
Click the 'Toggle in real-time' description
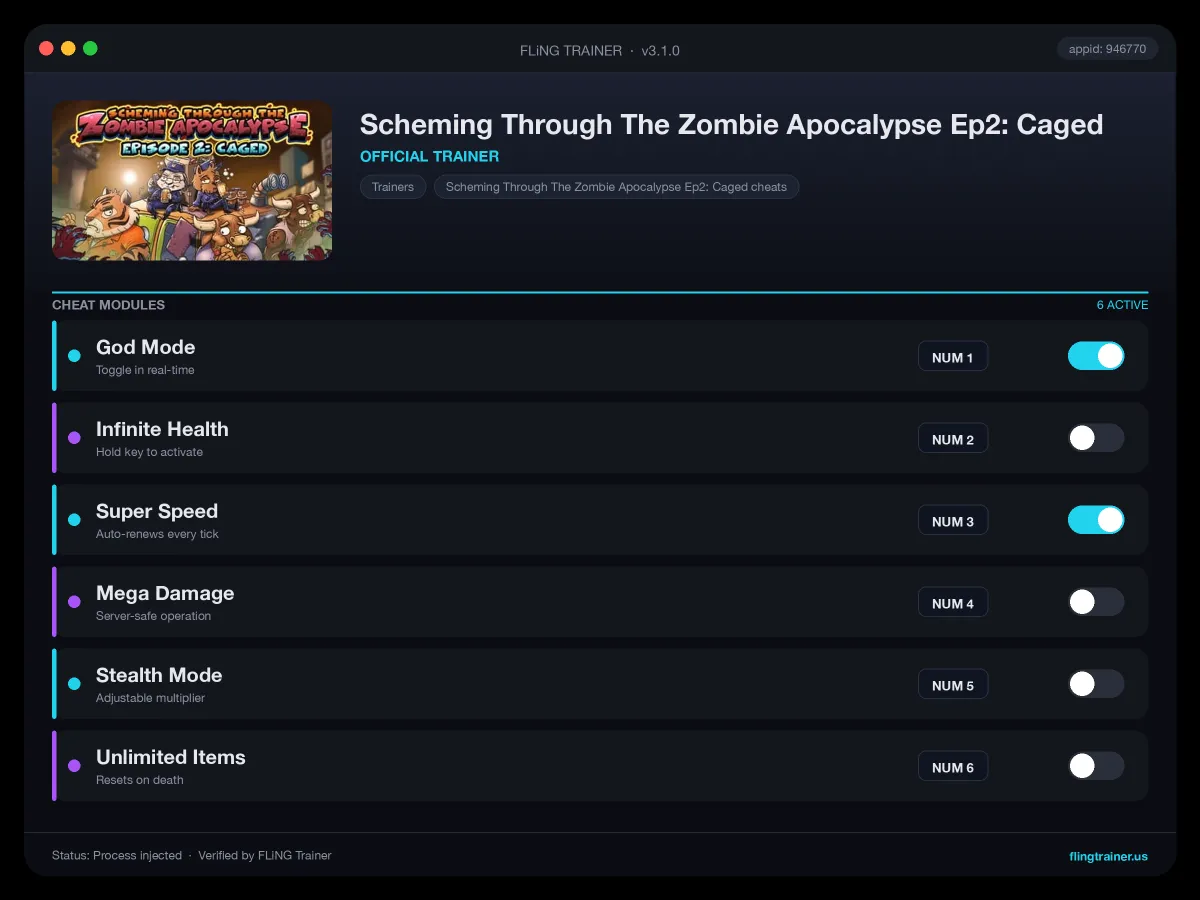[x=145, y=370]
